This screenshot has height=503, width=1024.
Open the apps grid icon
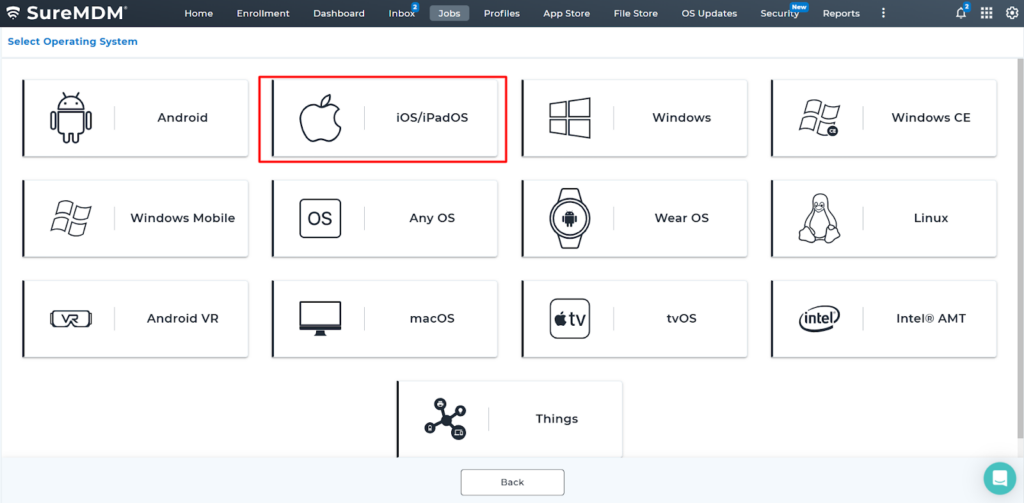pyautogui.click(x=986, y=14)
